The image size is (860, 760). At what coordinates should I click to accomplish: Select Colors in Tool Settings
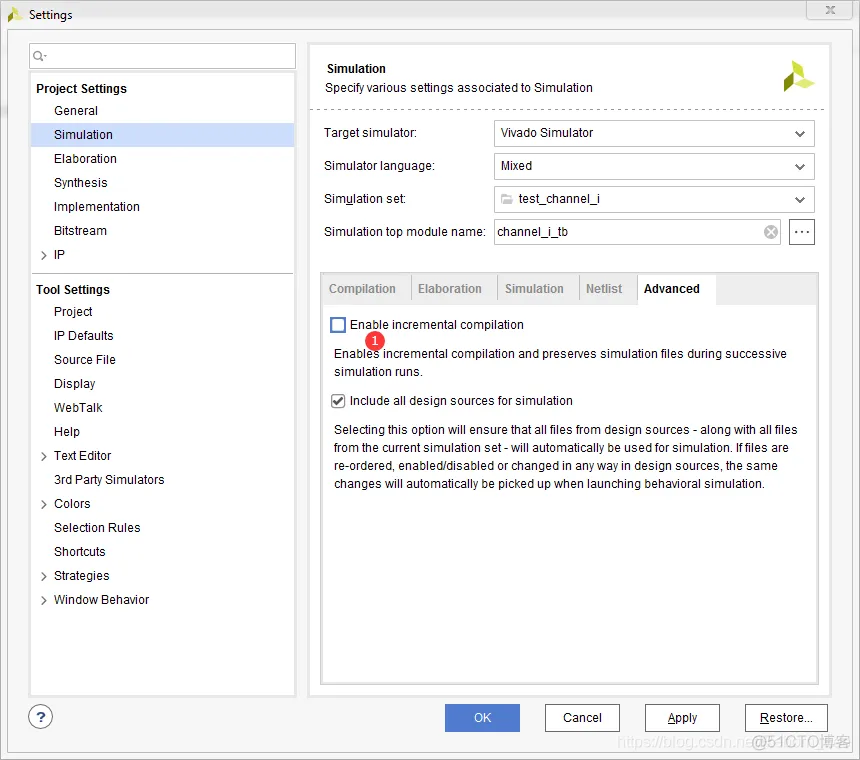[72, 504]
